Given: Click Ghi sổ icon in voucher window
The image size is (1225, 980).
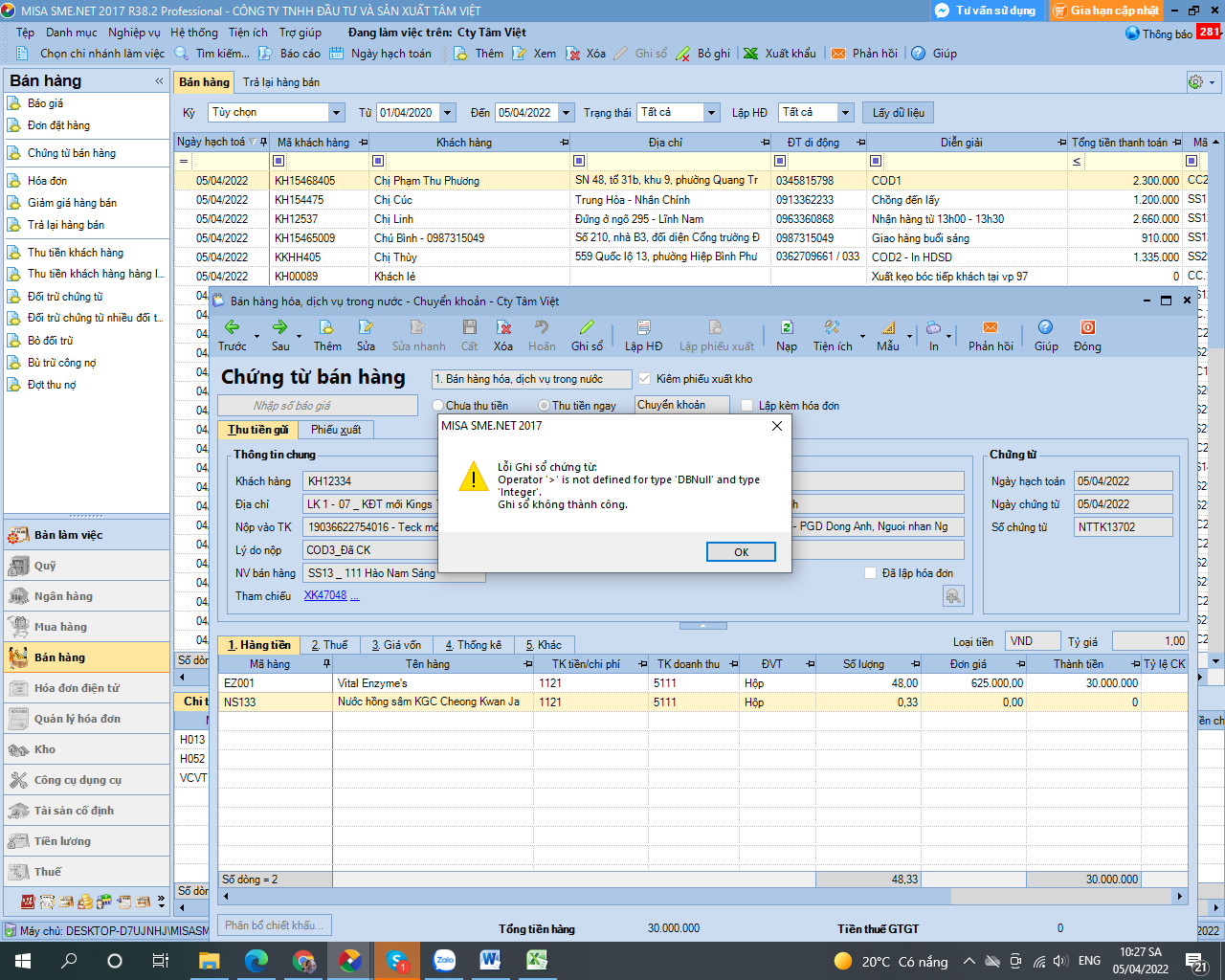Looking at the screenshot, I should 587,327.
